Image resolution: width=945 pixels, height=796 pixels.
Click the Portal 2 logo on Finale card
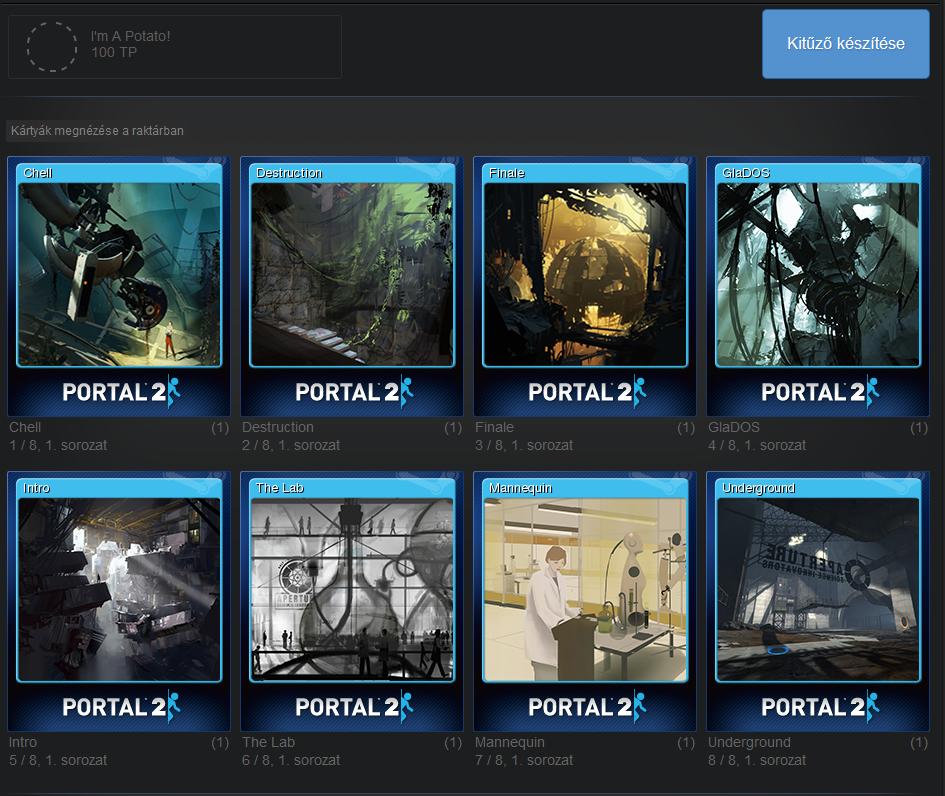(587, 392)
